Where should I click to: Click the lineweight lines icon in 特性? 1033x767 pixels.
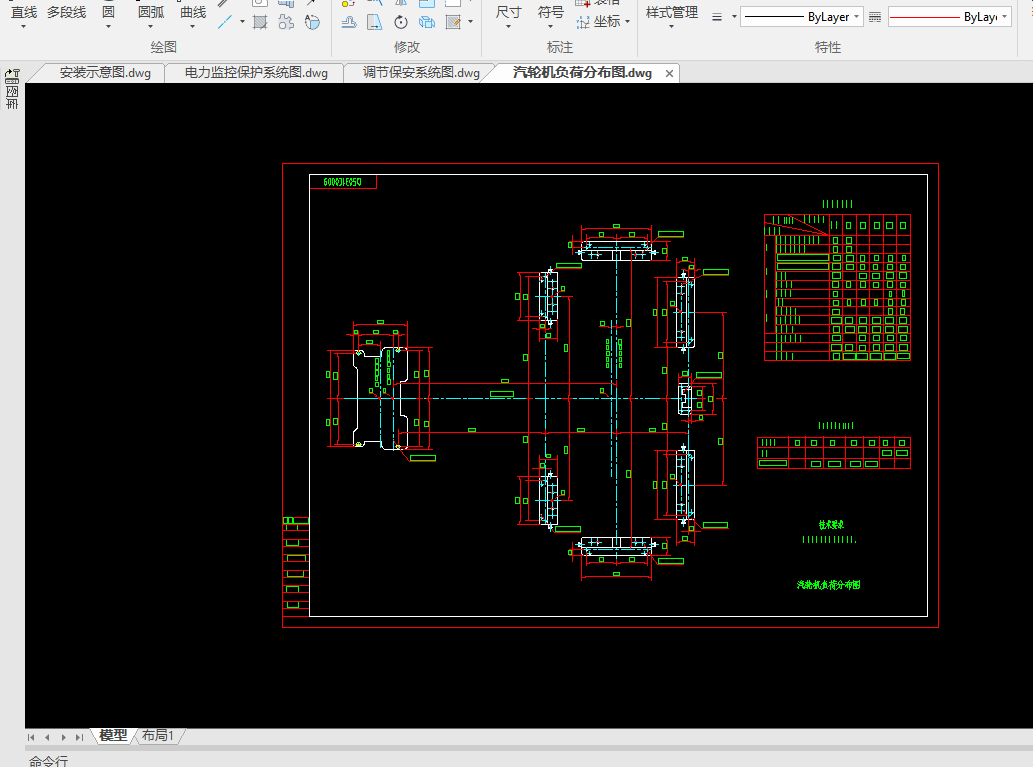click(x=717, y=17)
